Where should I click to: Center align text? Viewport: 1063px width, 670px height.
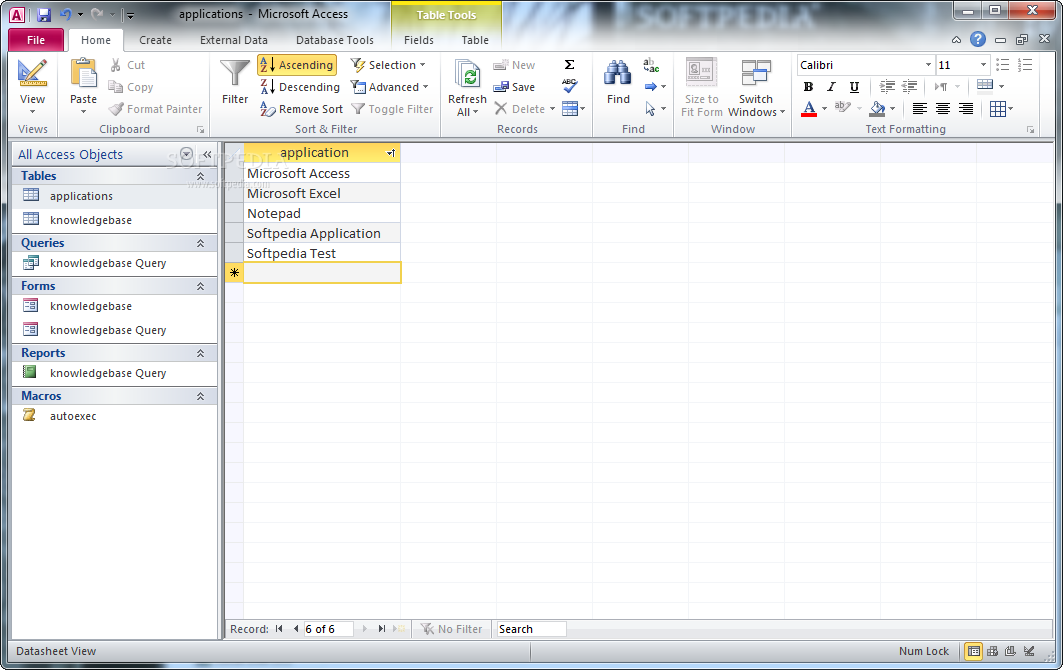coord(942,109)
